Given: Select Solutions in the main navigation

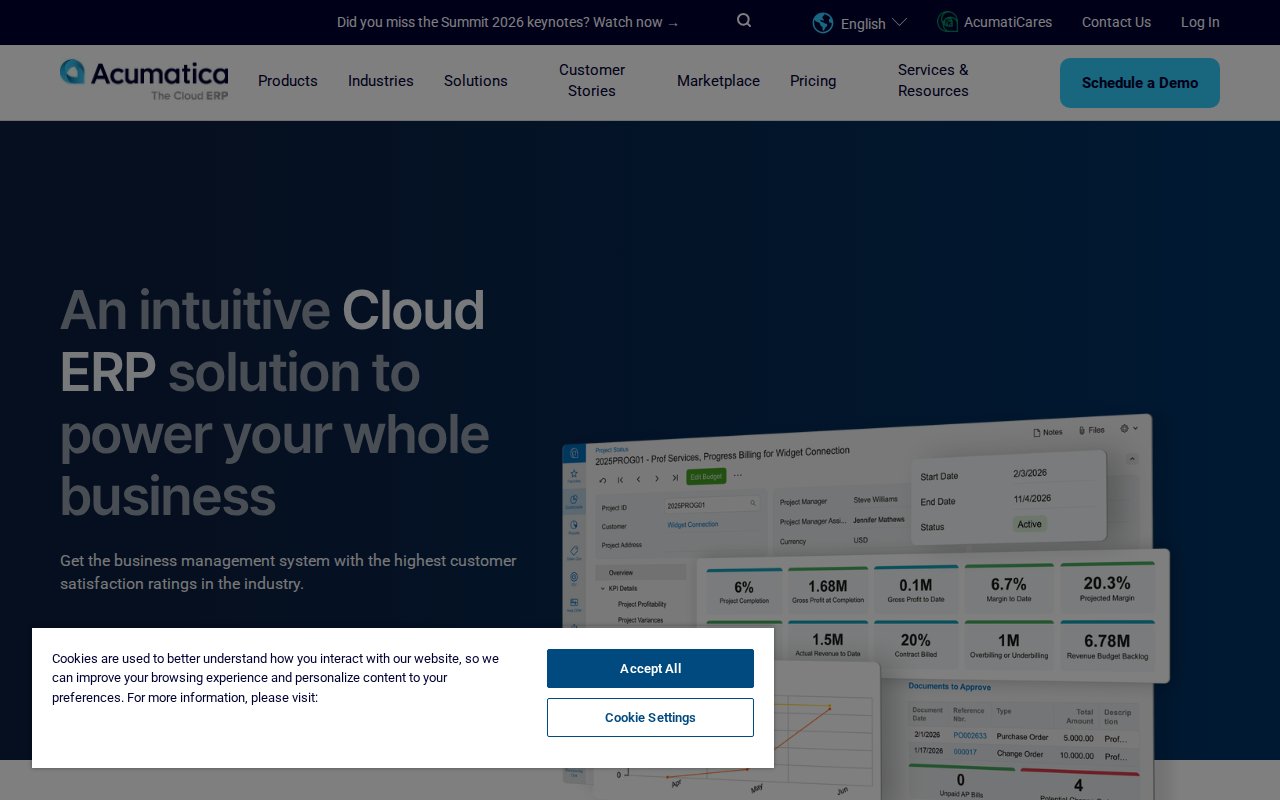Looking at the screenshot, I should click(x=476, y=81).
